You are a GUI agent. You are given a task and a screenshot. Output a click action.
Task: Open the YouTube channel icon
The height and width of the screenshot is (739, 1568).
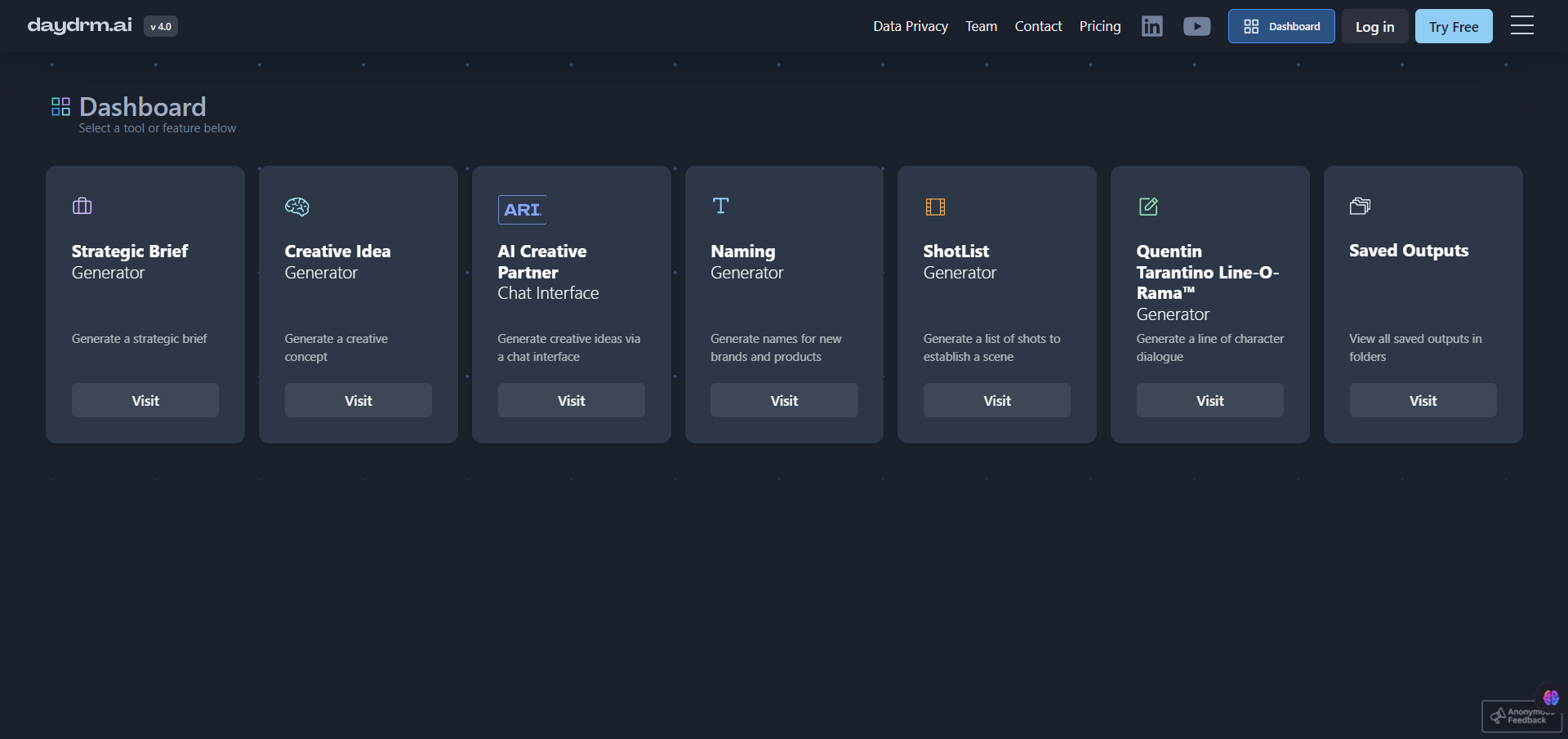tap(1196, 26)
